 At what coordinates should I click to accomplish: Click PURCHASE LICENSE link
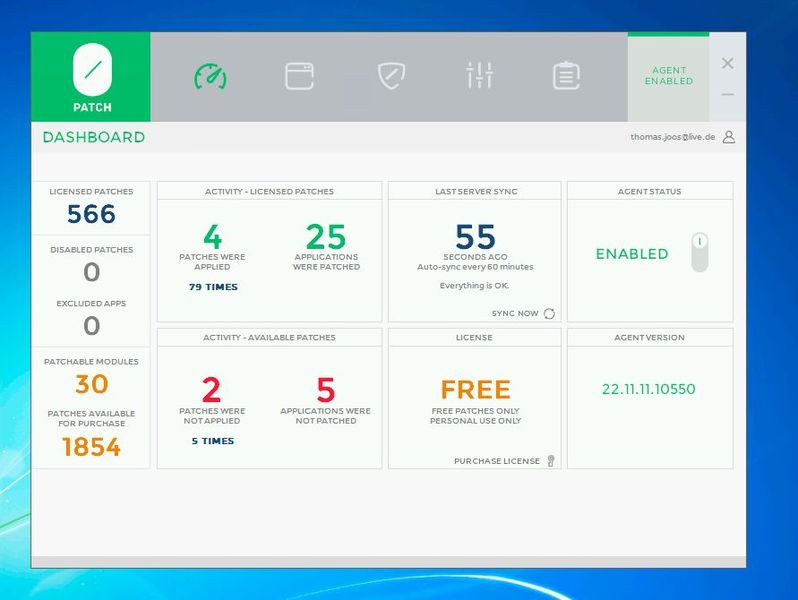click(x=497, y=461)
